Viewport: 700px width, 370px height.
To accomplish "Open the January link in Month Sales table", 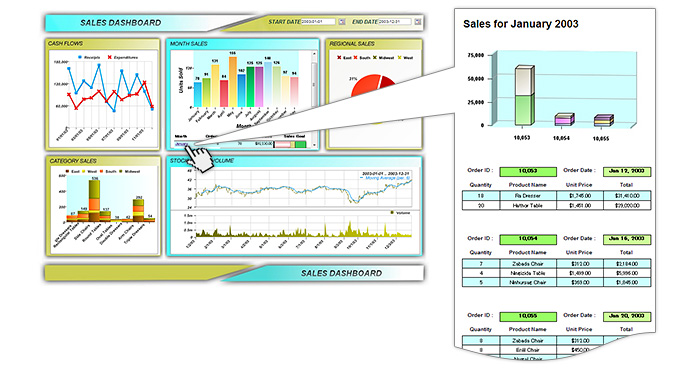I will (182, 144).
